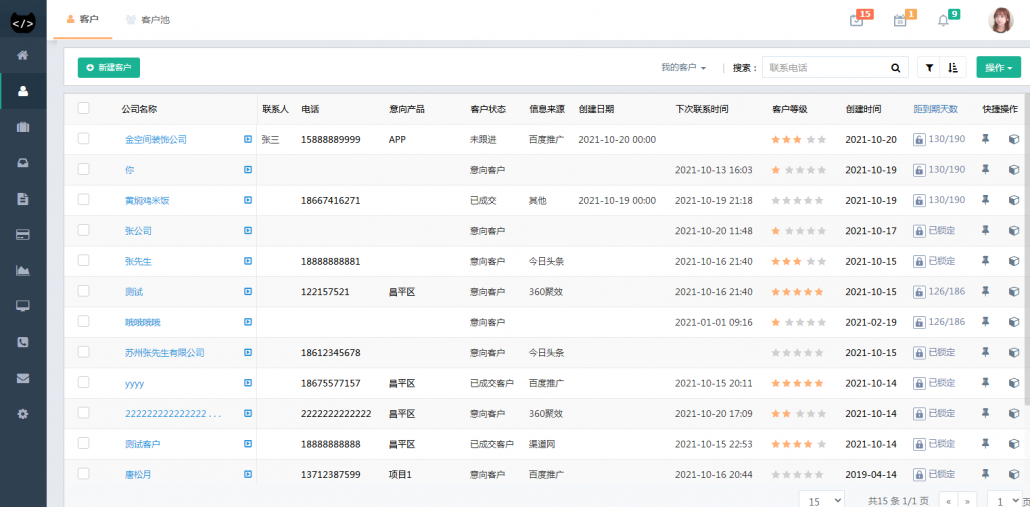This screenshot has width=1030, height=507.
Task: Click the filter funnel icon
Action: click(929, 68)
